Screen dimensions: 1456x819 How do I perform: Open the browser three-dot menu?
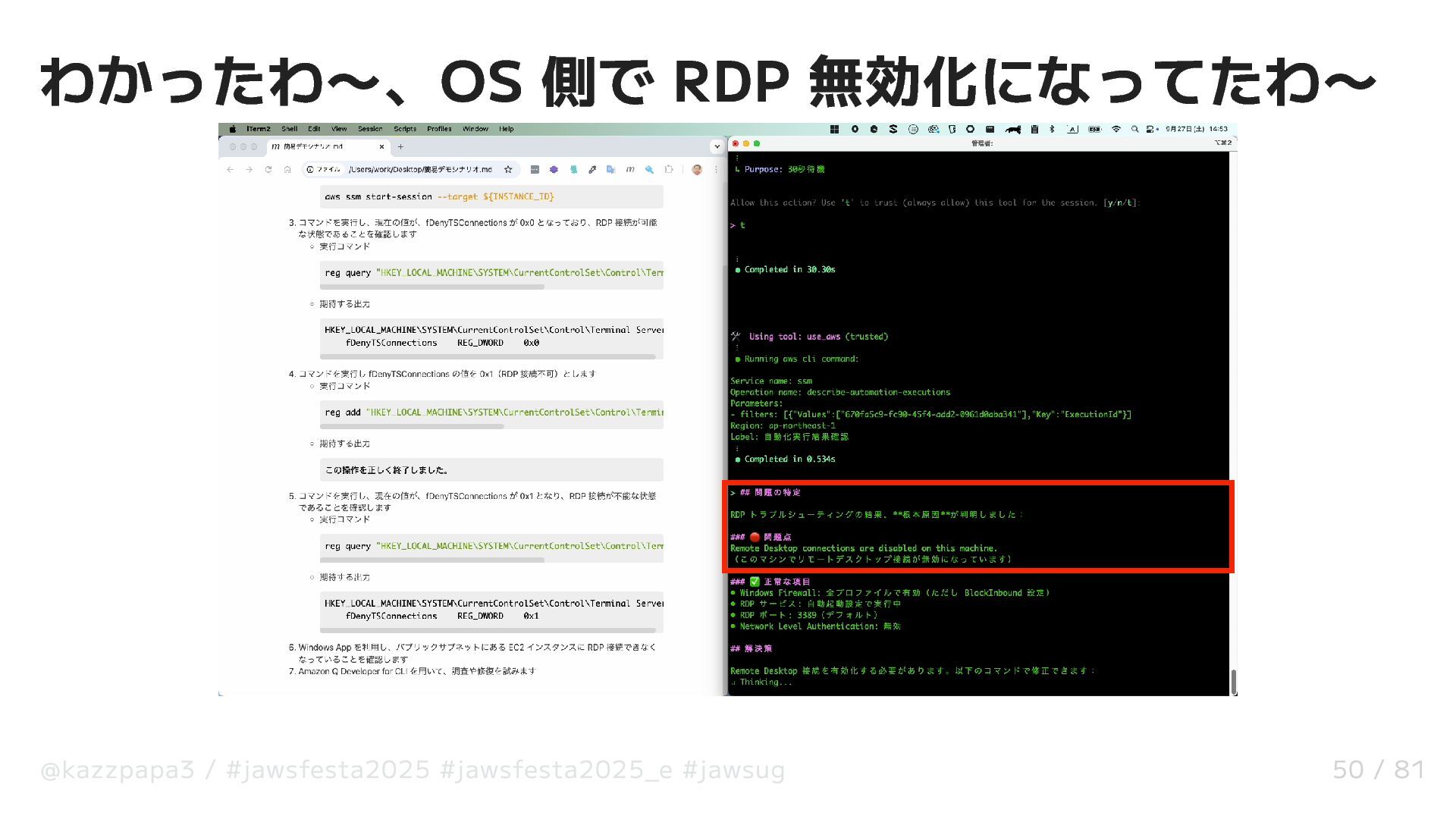pyautogui.click(x=716, y=170)
